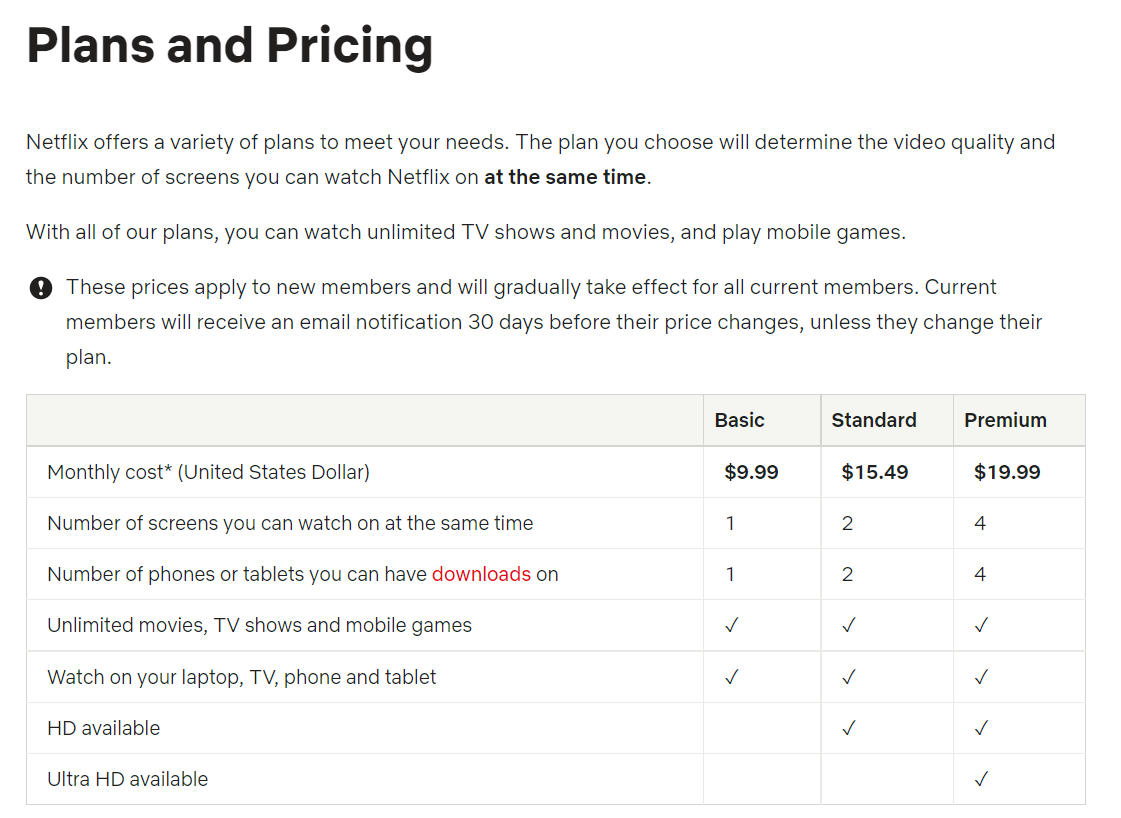Click the Ultra HD available row label

pyautogui.click(x=128, y=779)
